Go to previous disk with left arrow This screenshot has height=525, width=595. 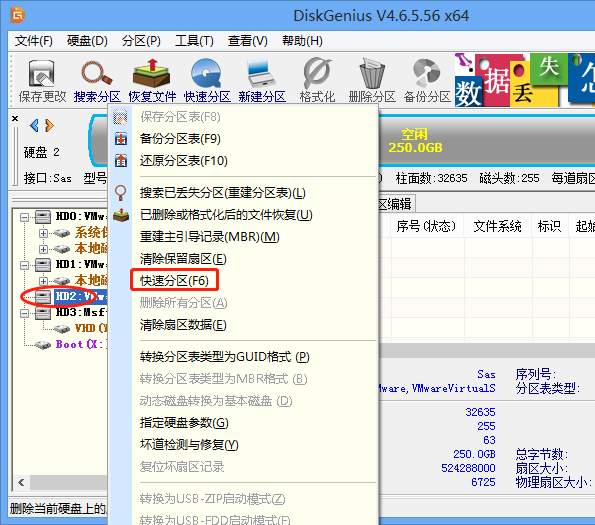34,125
